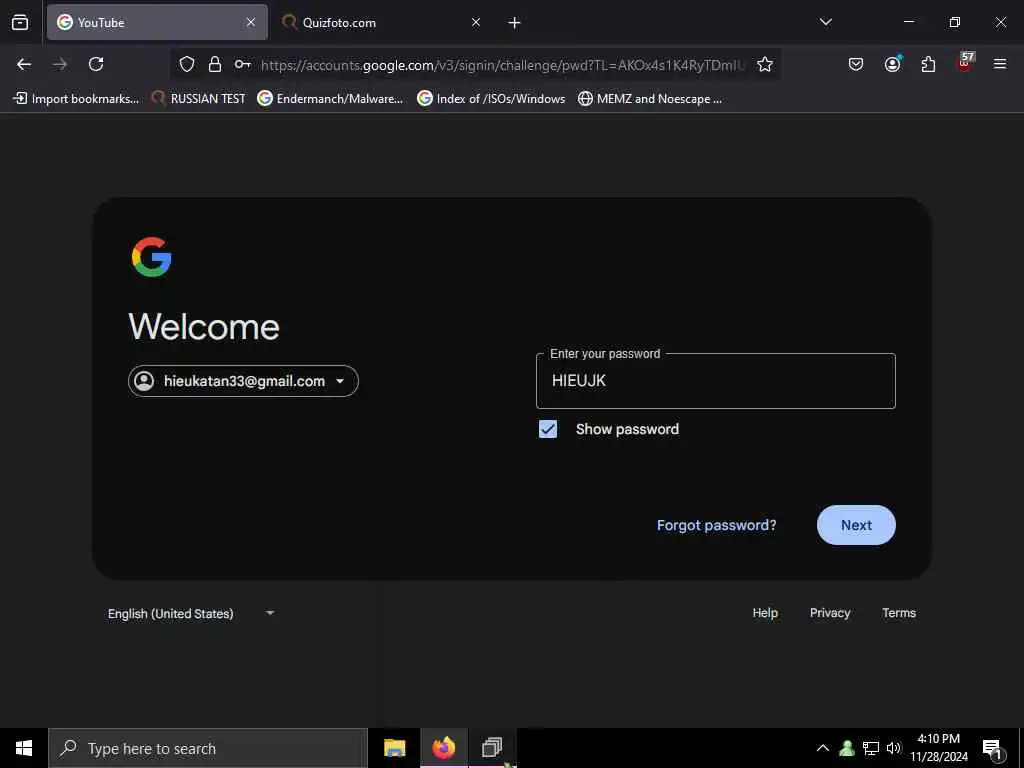This screenshot has width=1024, height=768.
Task: Open the Firefox View icon
Action: click(x=20, y=22)
